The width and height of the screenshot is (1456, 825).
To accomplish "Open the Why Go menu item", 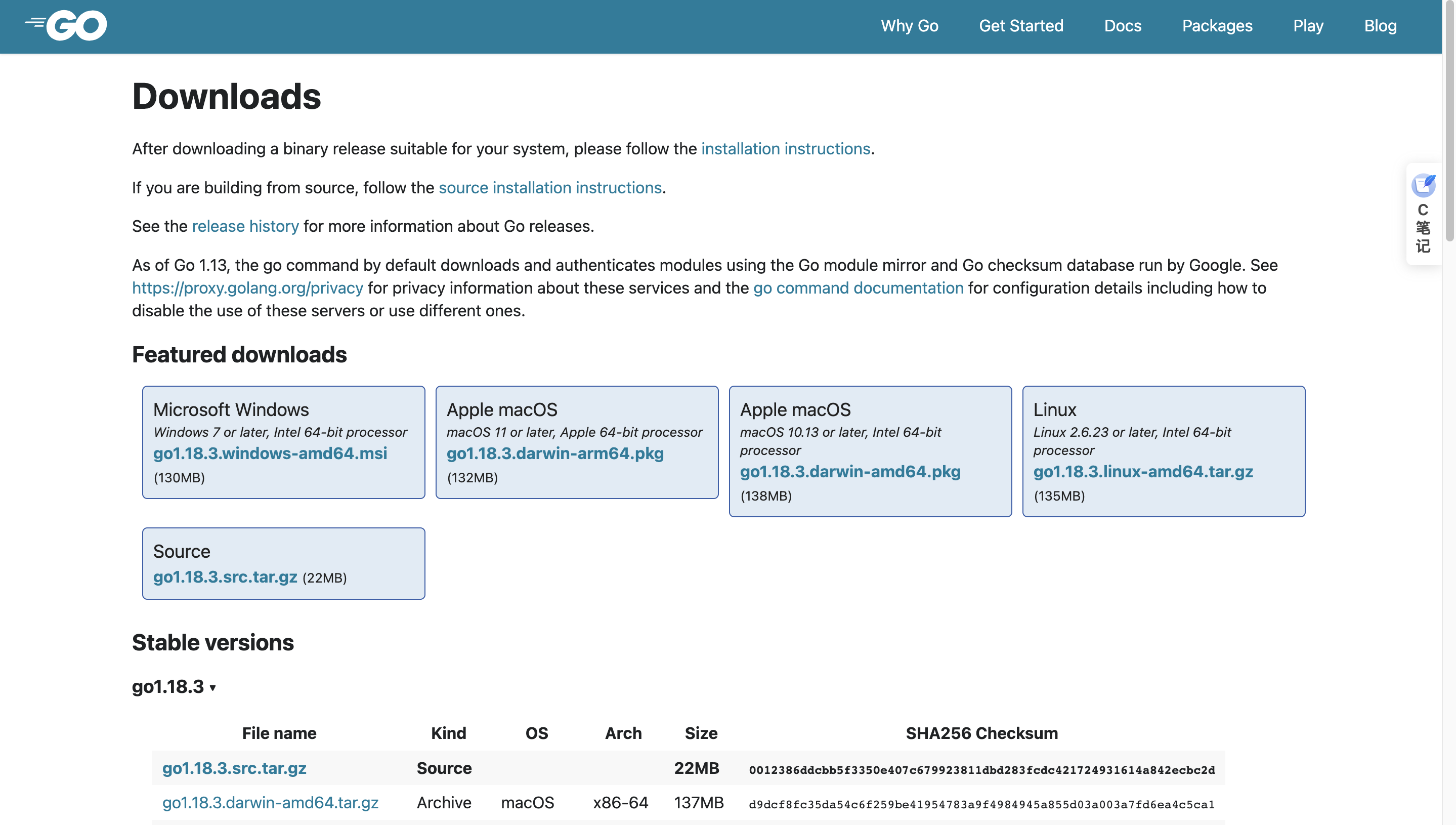I will (910, 25).
